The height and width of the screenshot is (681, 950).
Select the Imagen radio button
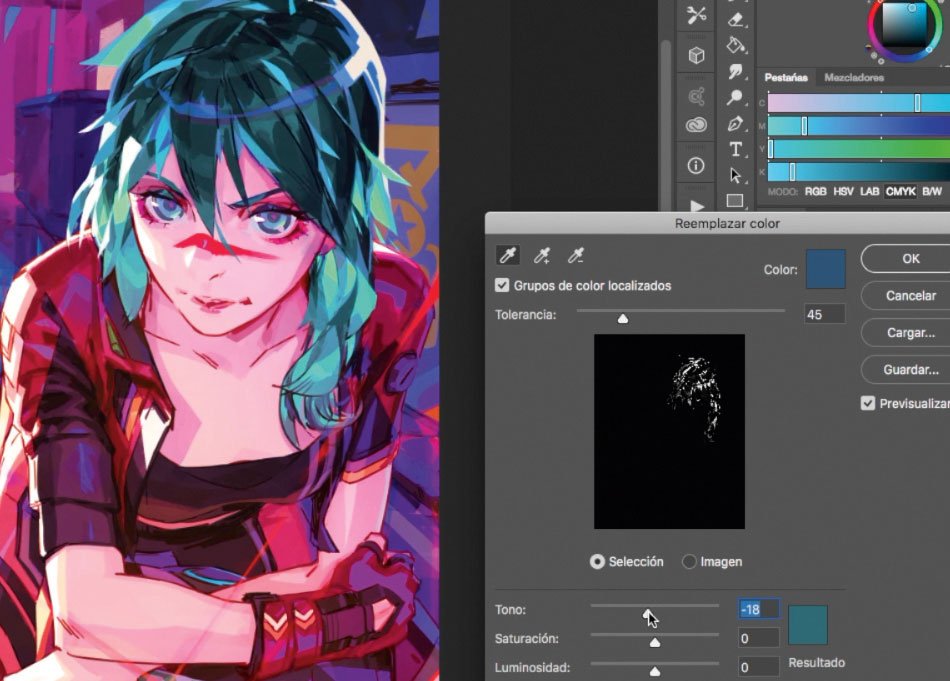tap(689, 562)
